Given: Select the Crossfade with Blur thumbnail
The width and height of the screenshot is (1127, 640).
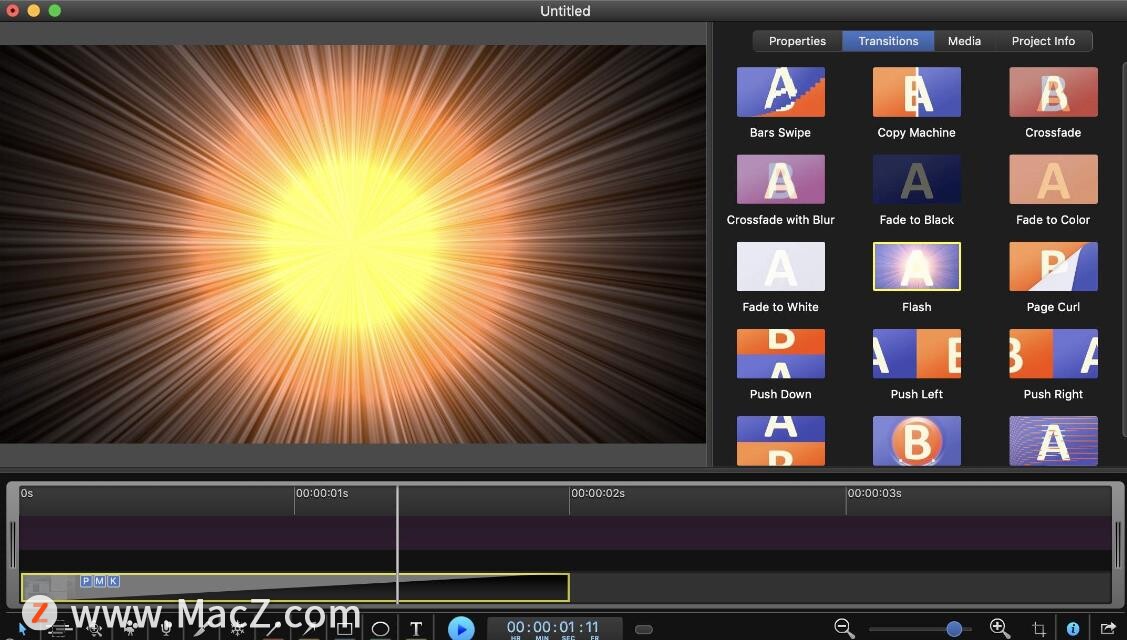Looking at the screenshot, I should [781, 179].
